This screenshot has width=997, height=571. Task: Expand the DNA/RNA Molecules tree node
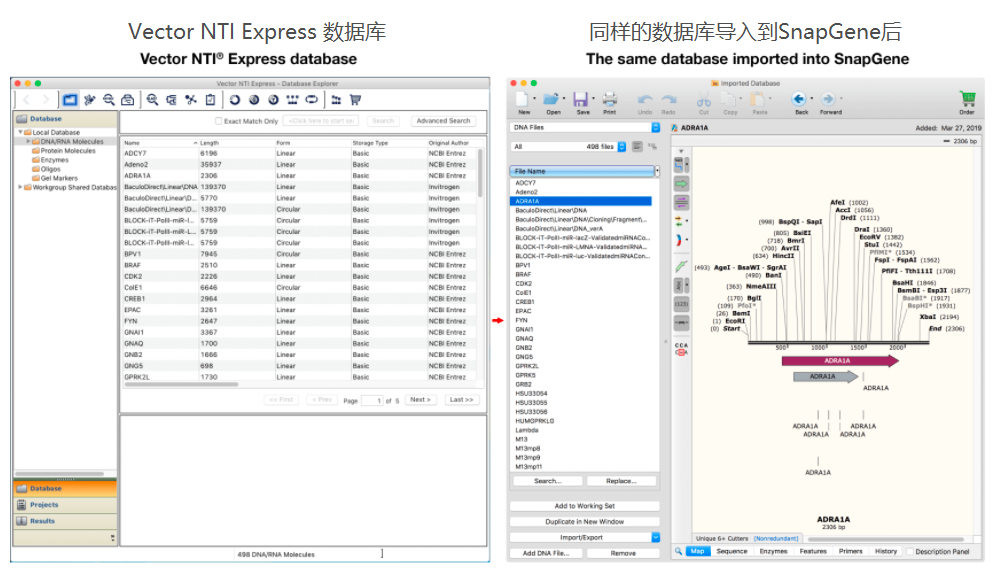28,141
